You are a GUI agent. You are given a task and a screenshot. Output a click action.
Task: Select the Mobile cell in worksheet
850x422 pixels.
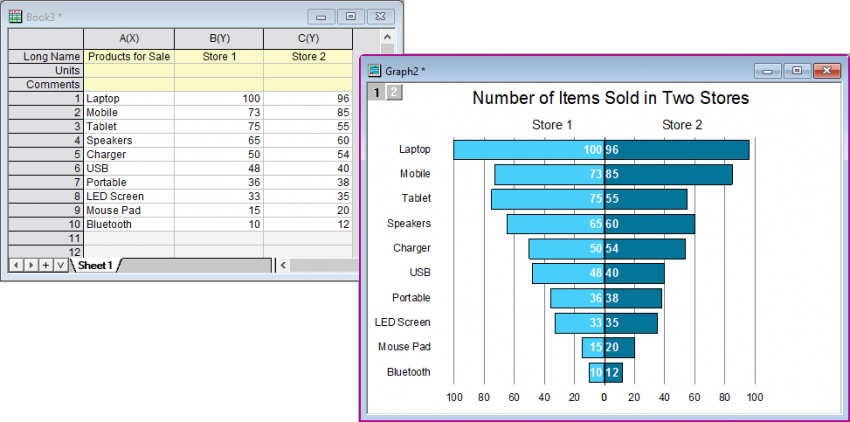click(x=129, y=113)
